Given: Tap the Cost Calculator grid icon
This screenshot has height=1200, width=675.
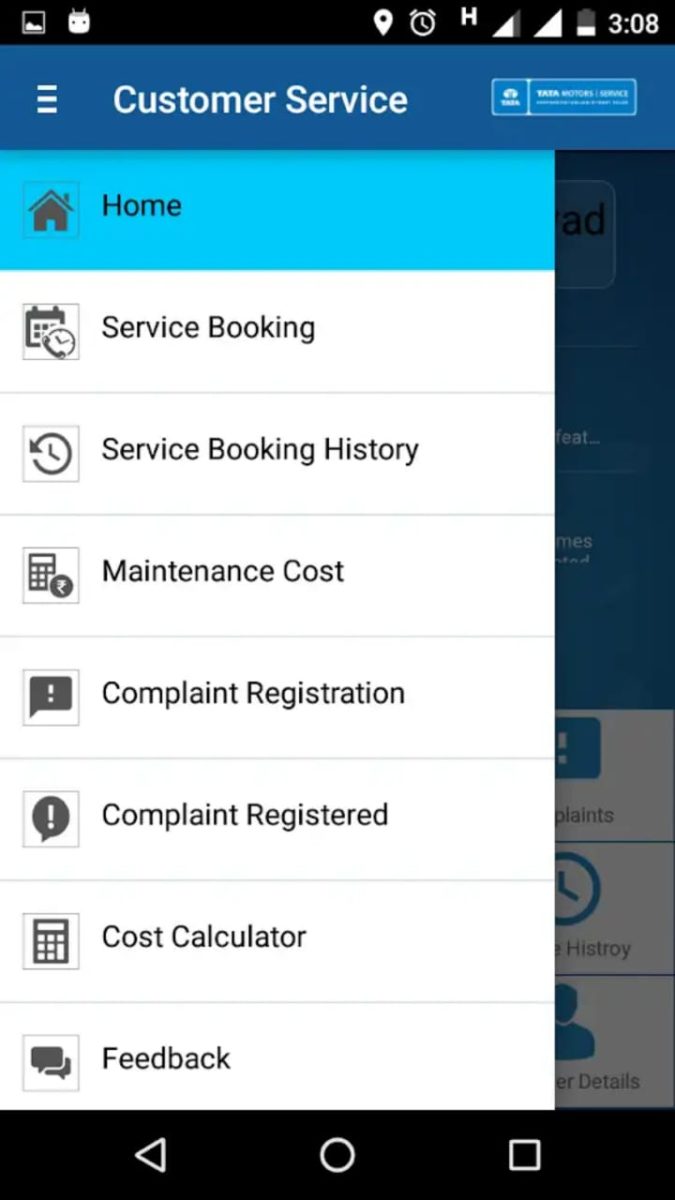Looking at the screenshot, I should pos(51,941).
